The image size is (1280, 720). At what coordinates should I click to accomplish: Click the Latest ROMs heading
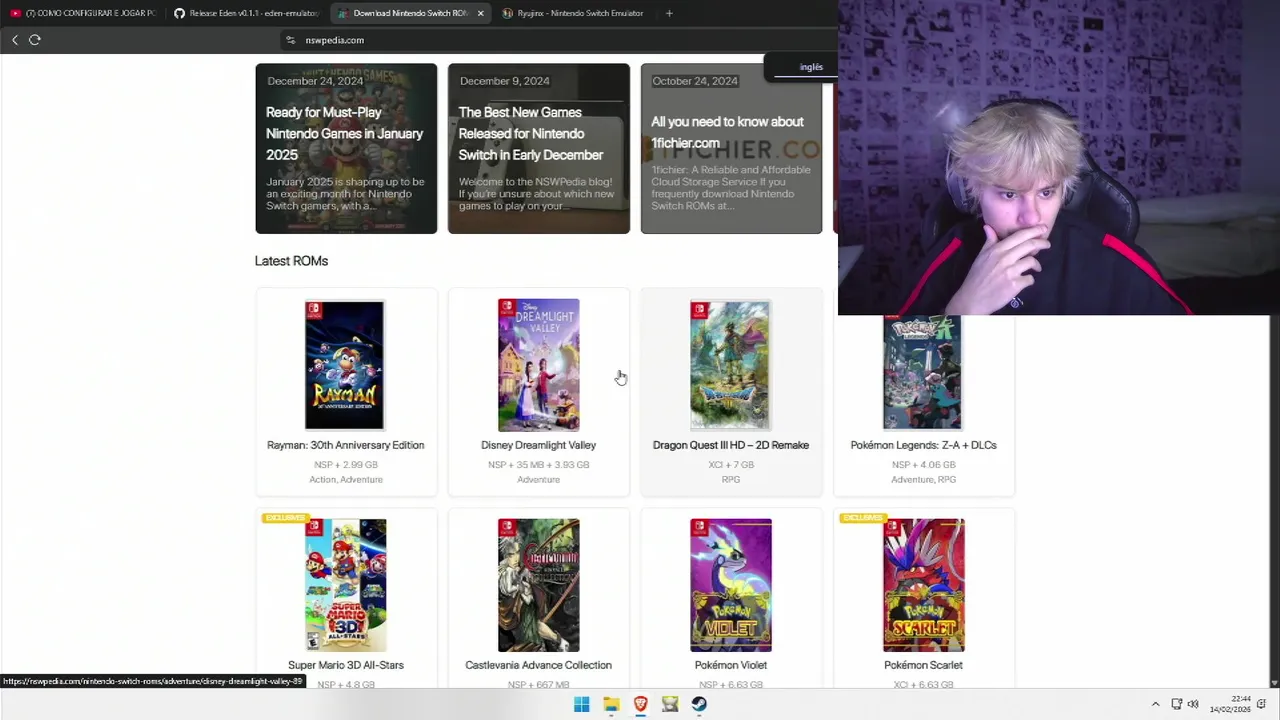[x=291, y=261]
